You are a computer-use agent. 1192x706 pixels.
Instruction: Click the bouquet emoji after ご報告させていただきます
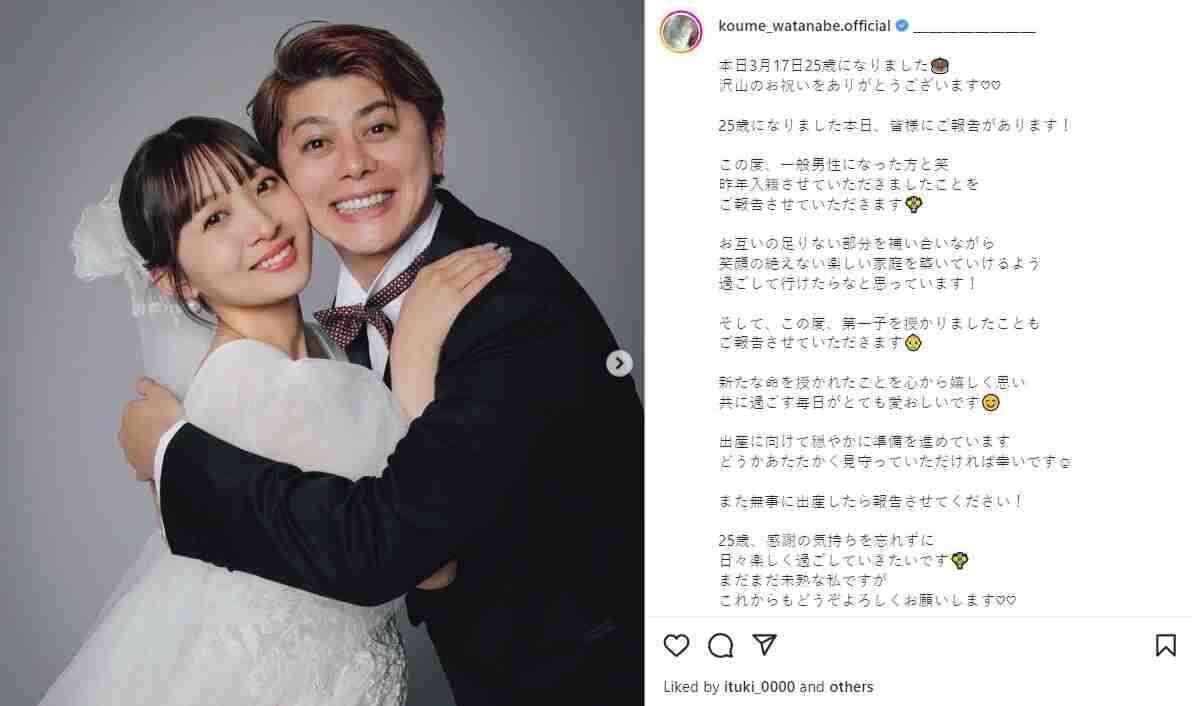tap(914, 204)
